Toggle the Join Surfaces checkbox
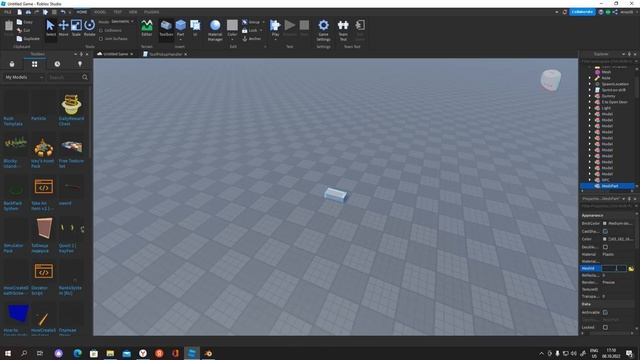 pos(101,39)
